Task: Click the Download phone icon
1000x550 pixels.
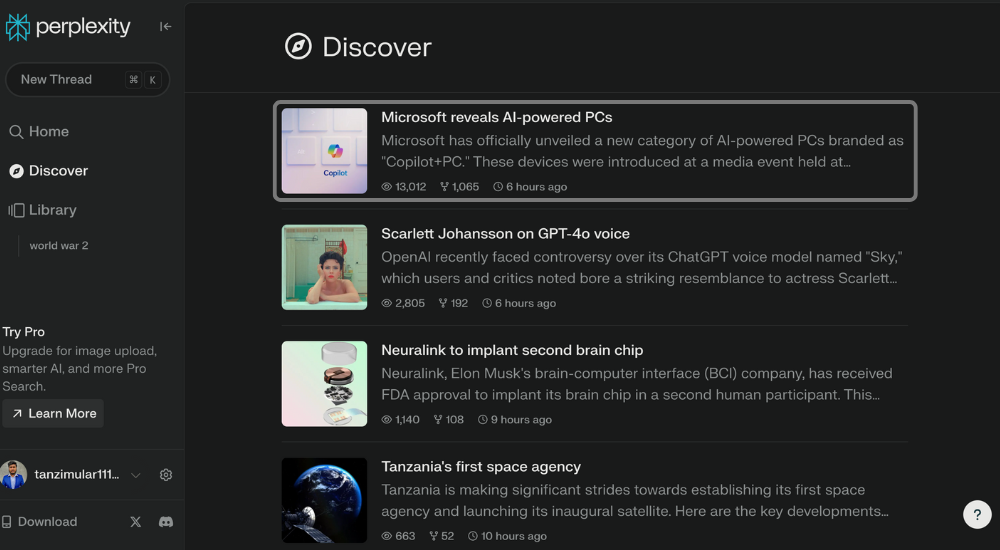Action: [7, 522]
